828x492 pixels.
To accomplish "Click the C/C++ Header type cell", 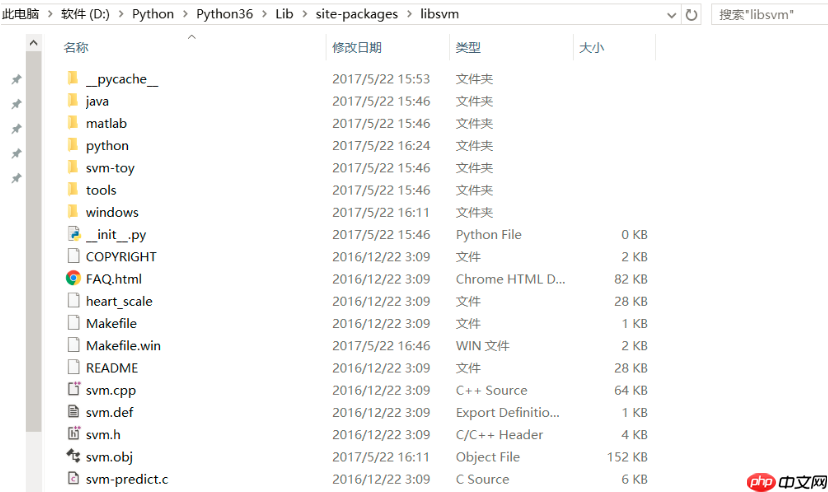I will 499,434.
